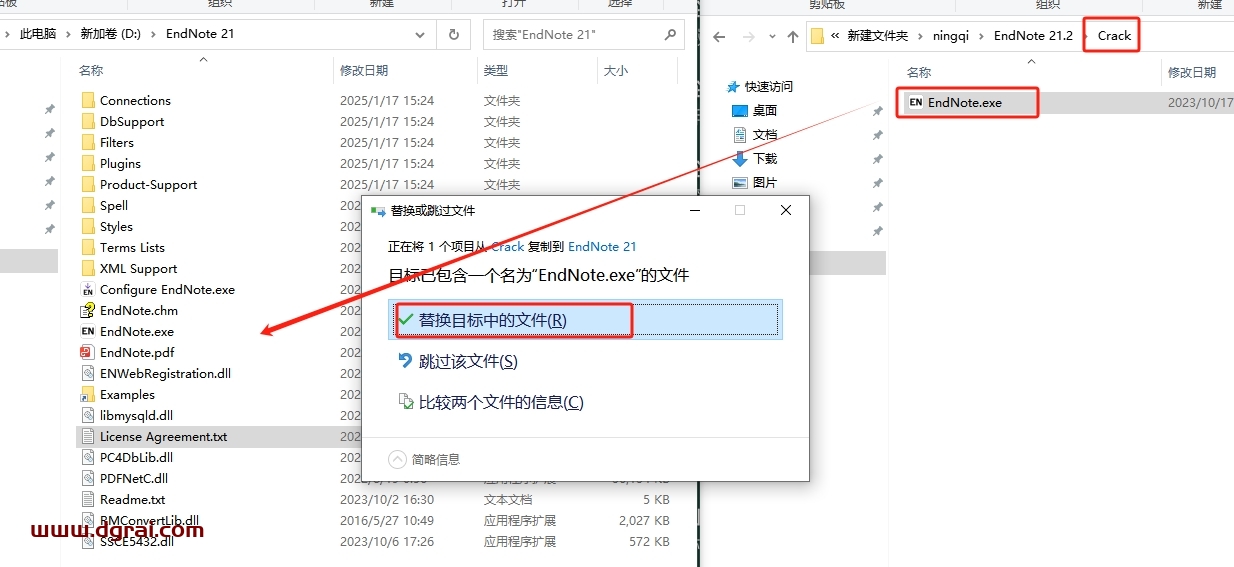The height and width of the screenshot is (567, 1234).
Task: Click Crack breadcrumb in right window
Action: pyautogui.click(x=1114, y=36)
